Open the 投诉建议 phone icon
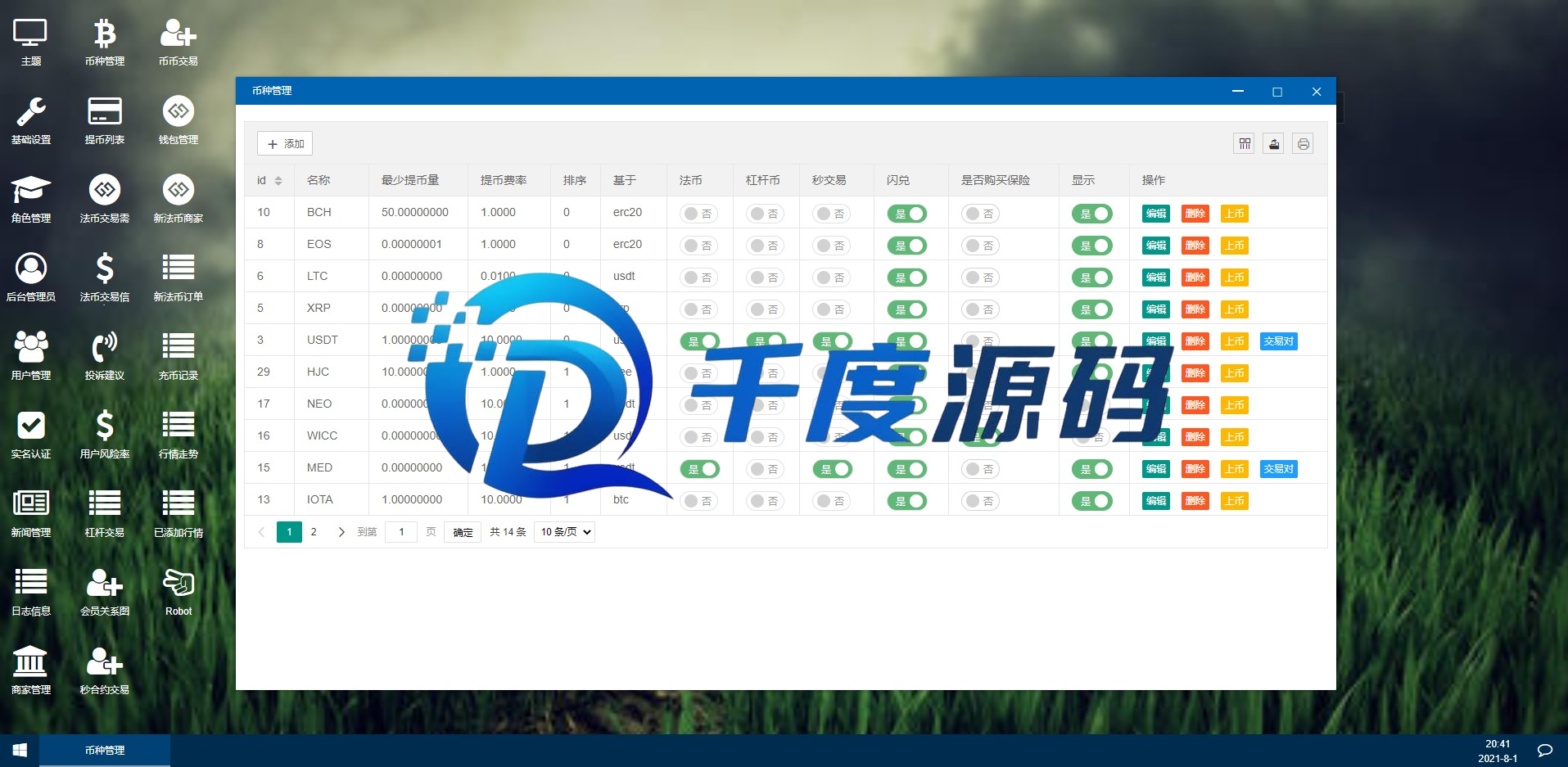The image size is (1568, 767). point(105,357)
